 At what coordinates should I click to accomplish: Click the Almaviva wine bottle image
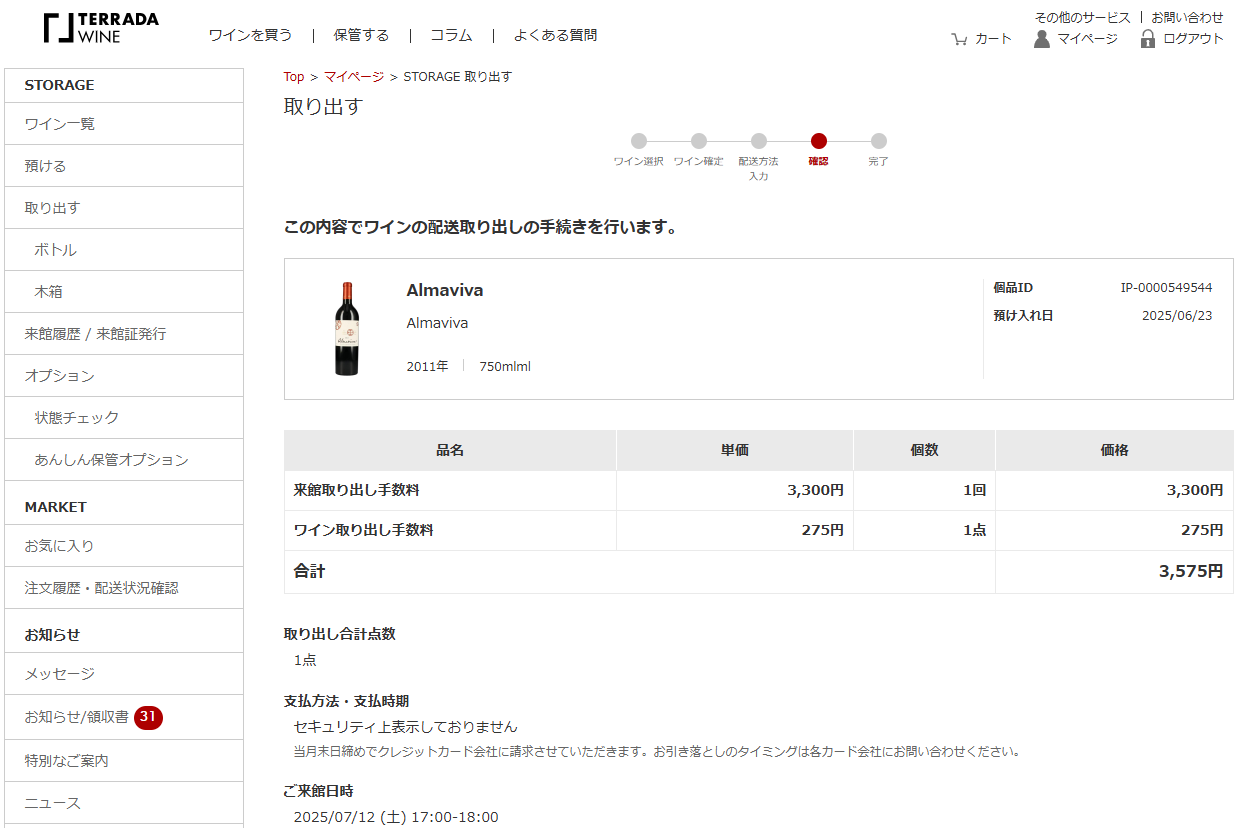(x=346, y=329)
